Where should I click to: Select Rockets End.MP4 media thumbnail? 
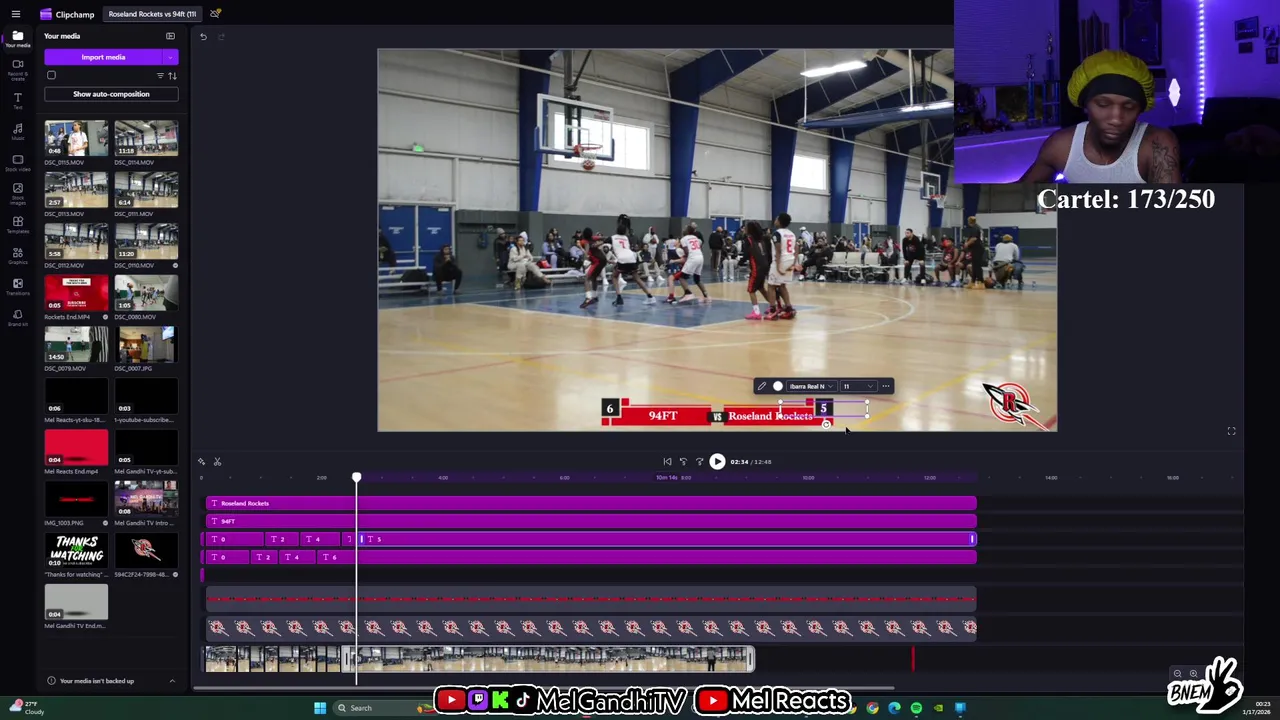pos(76,293)
